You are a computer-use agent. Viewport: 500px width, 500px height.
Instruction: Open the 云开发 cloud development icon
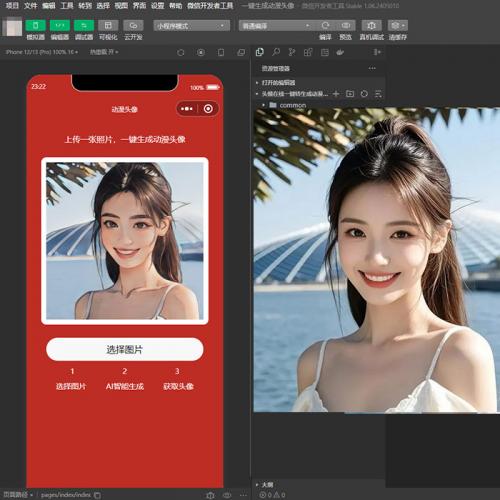click(133, 26)
